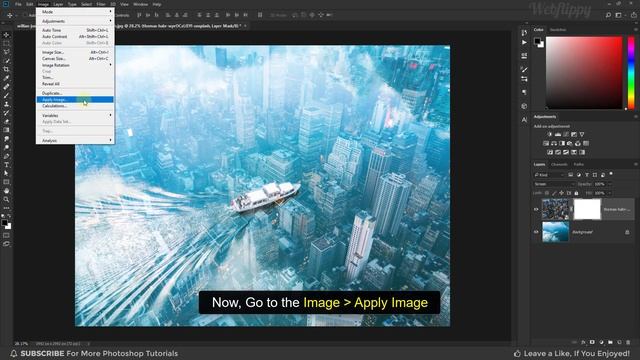The image size is (640, 360).
Task: Filter layers for type layers
Action: point(587,175)
